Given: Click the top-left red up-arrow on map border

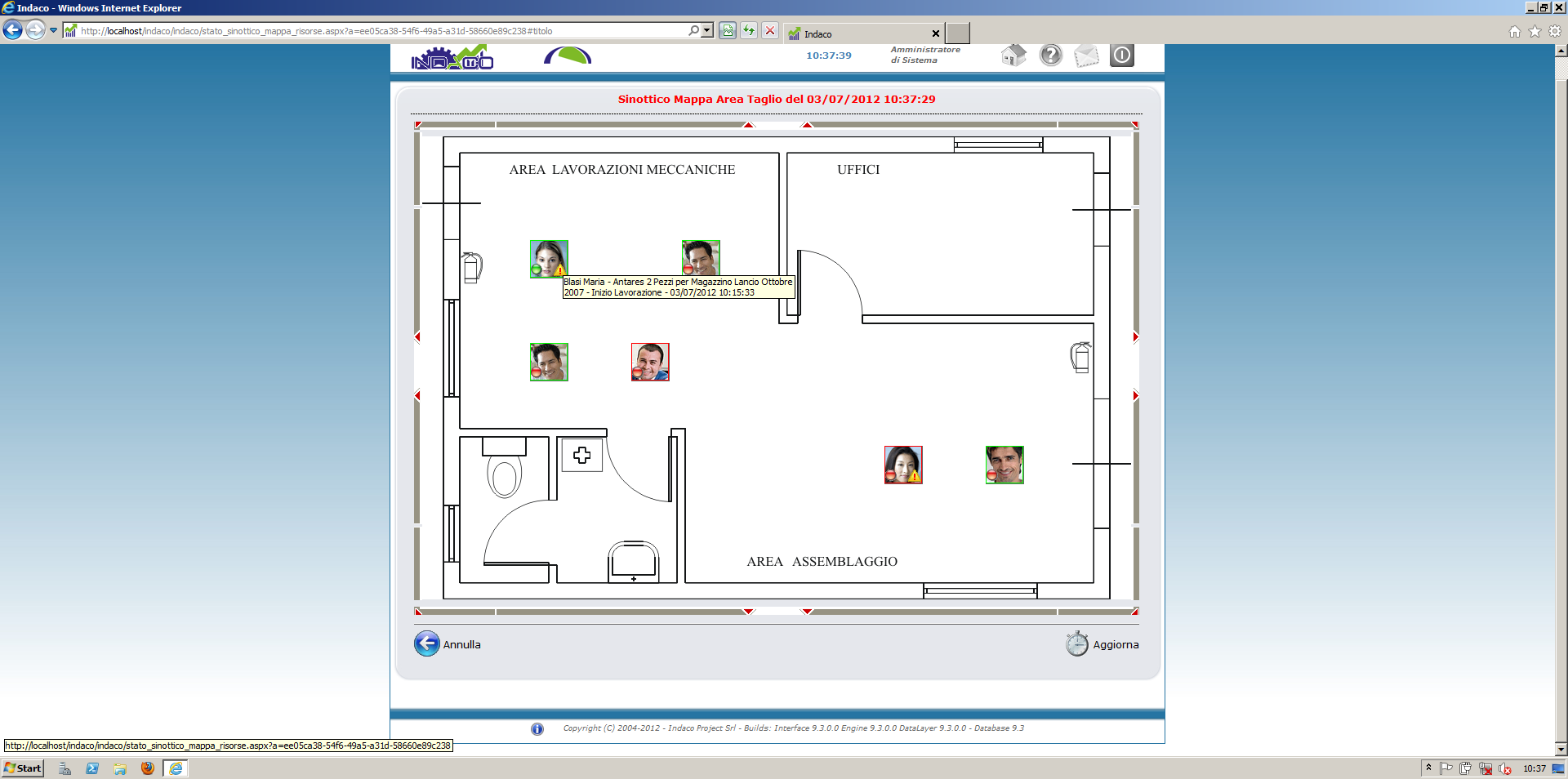Looking at the screenshot, I should (748, 125).
